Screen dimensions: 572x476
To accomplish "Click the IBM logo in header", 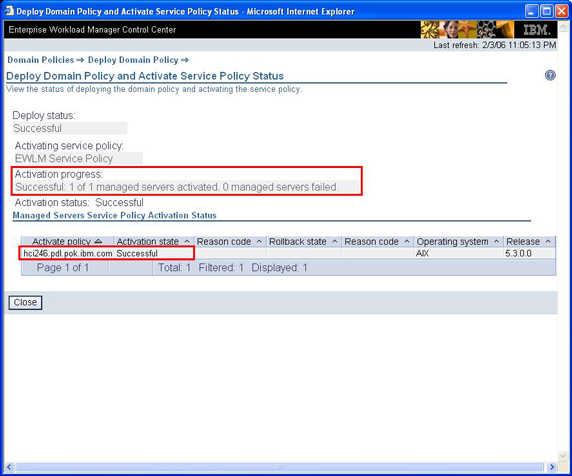I will coord(536,30).
